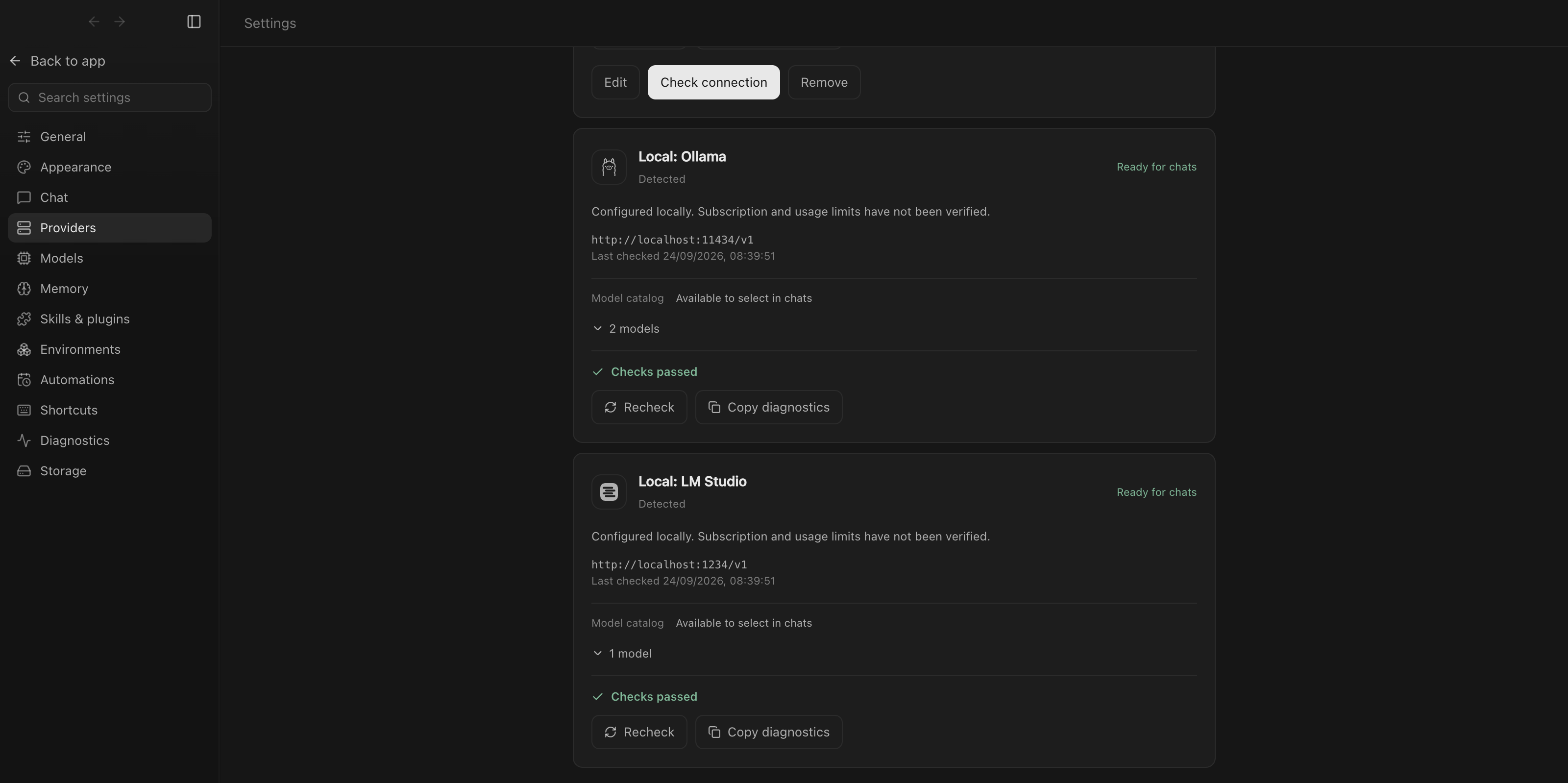
Task: Go back to app
Action: point(58,61)
